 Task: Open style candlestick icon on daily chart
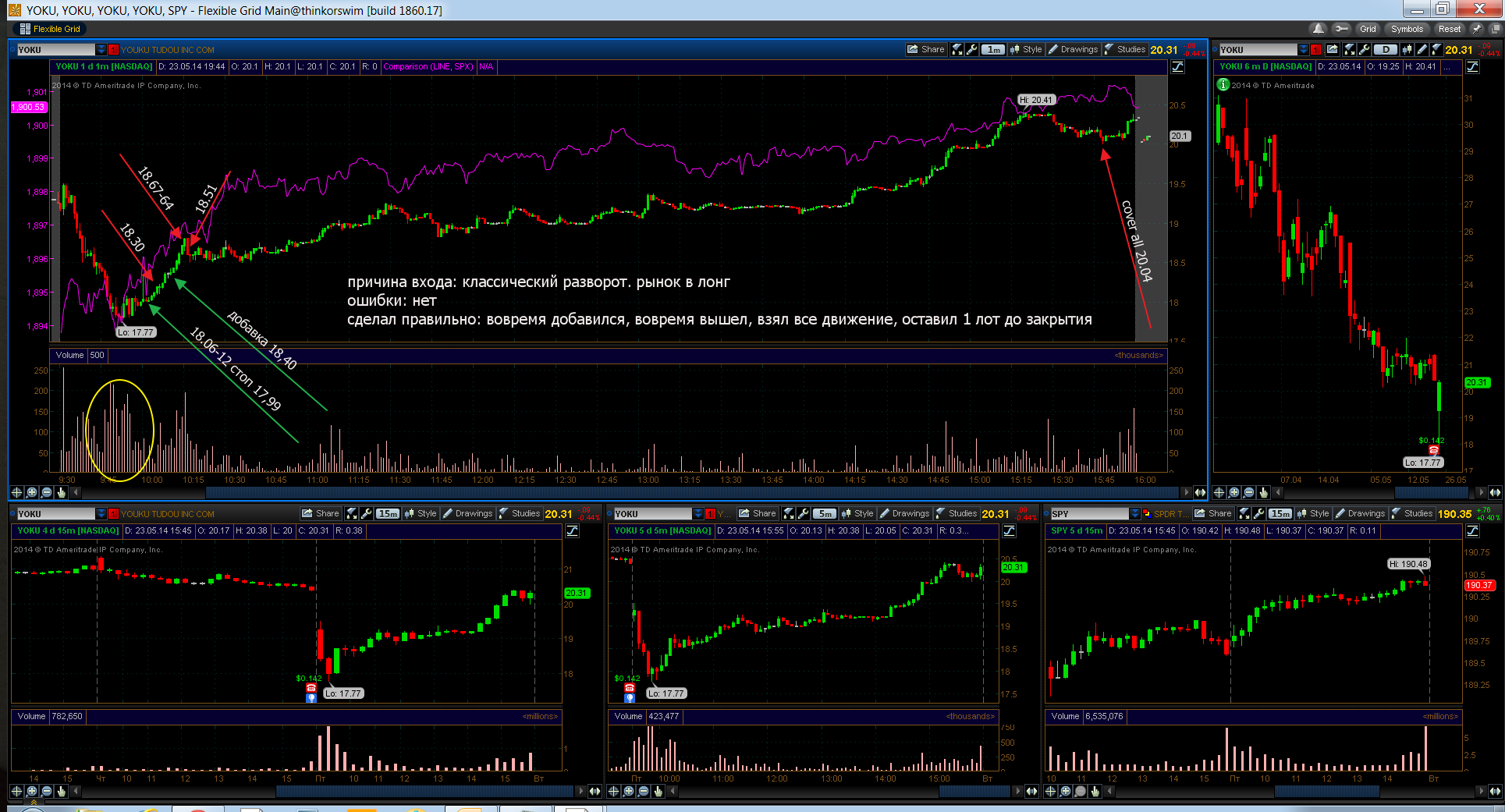point(1407,50)
